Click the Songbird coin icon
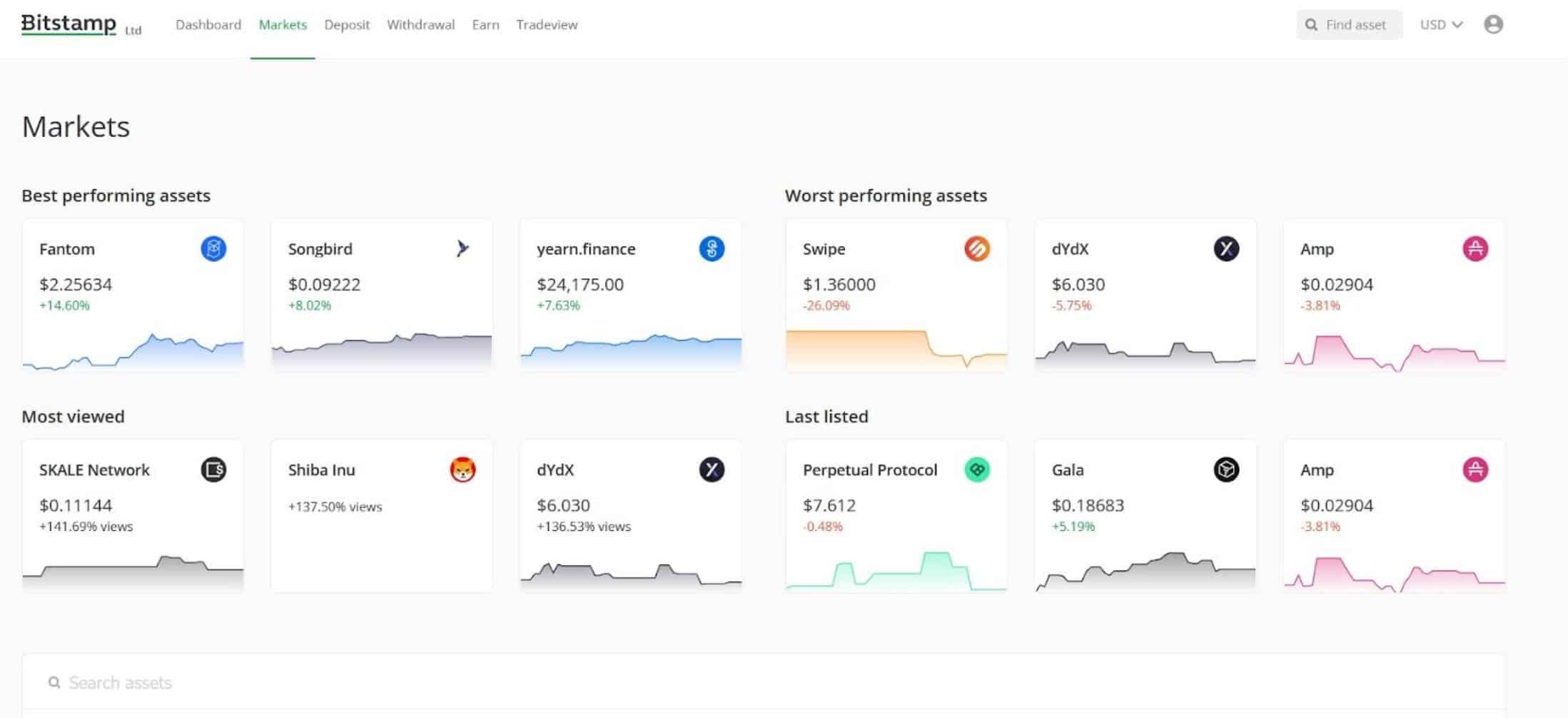1568x718 pixels. click(x=462, y=248)
